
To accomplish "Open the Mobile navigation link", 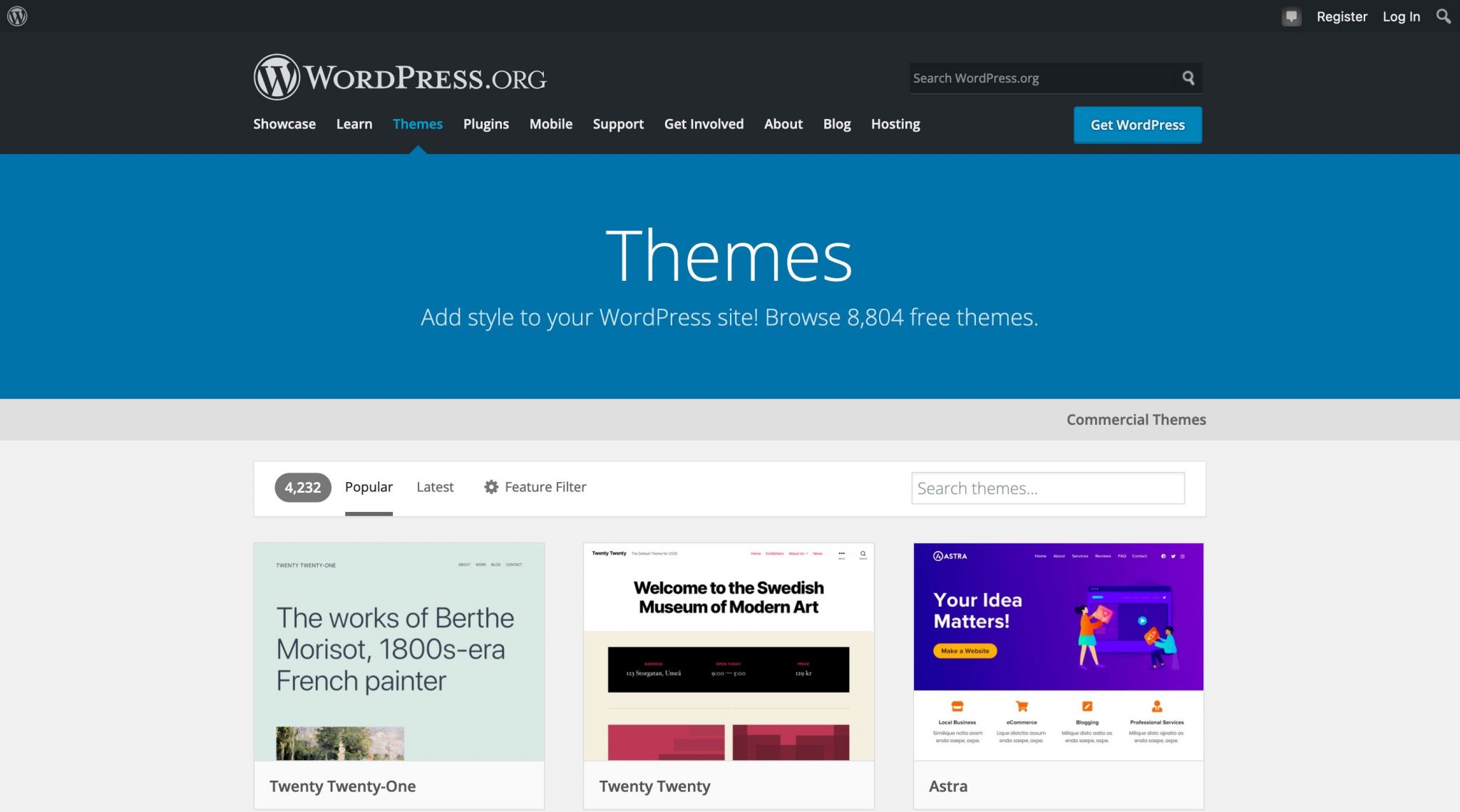I will (551, 124).
